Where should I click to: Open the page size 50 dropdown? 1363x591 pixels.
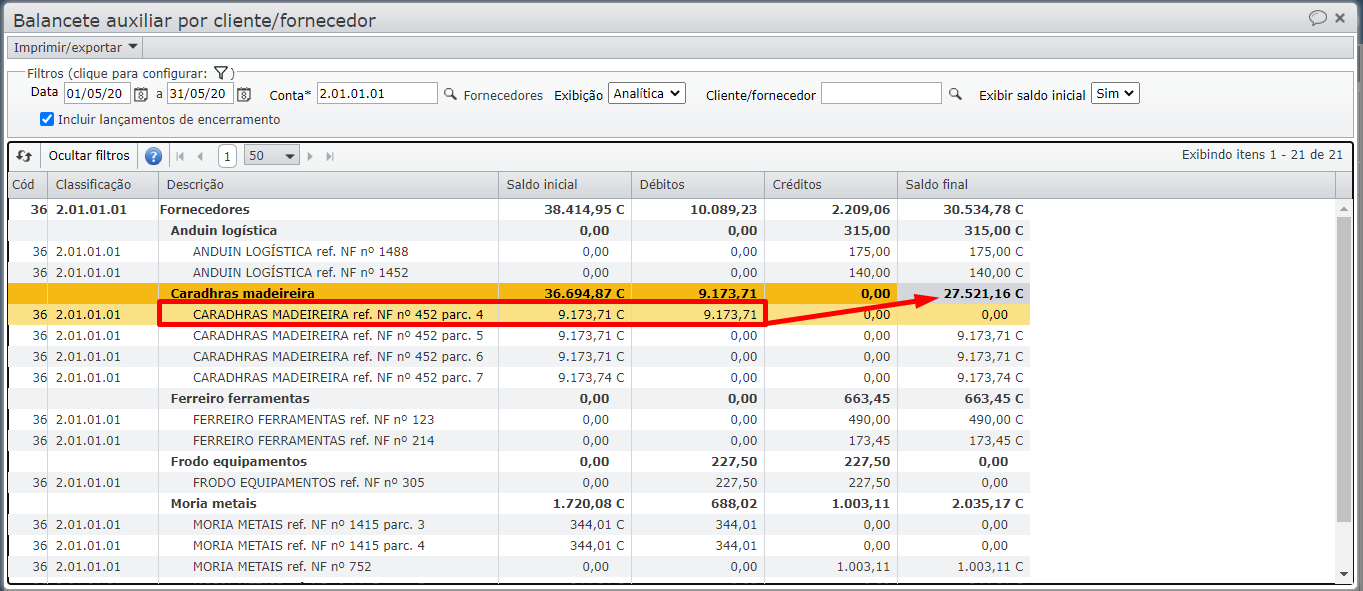coord(272,156)
